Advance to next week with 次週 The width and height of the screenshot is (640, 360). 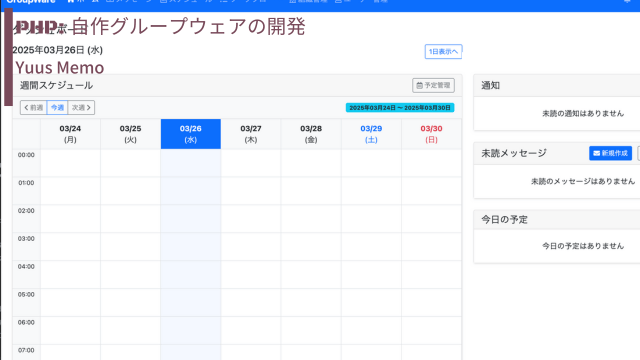[81, 107]
